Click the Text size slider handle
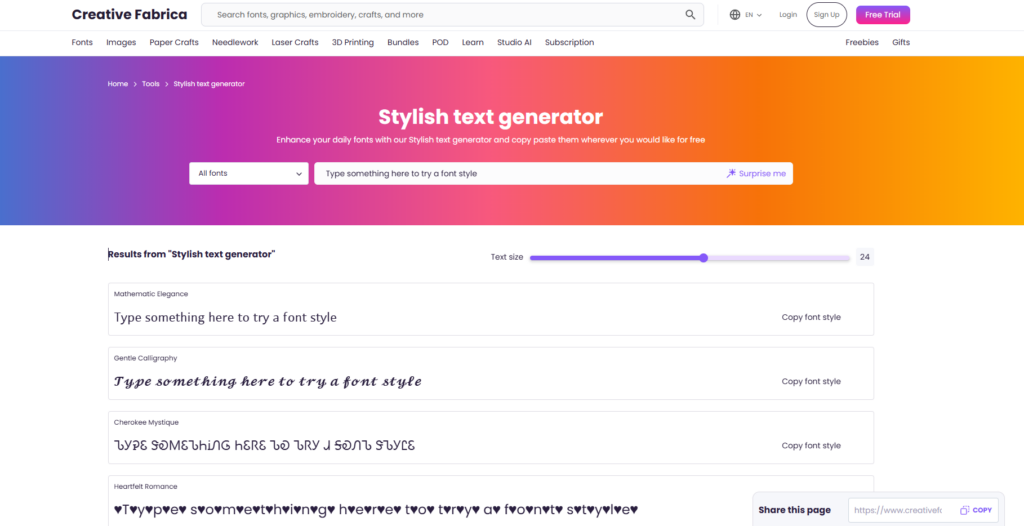1024x526 pixels. (703, 258)
